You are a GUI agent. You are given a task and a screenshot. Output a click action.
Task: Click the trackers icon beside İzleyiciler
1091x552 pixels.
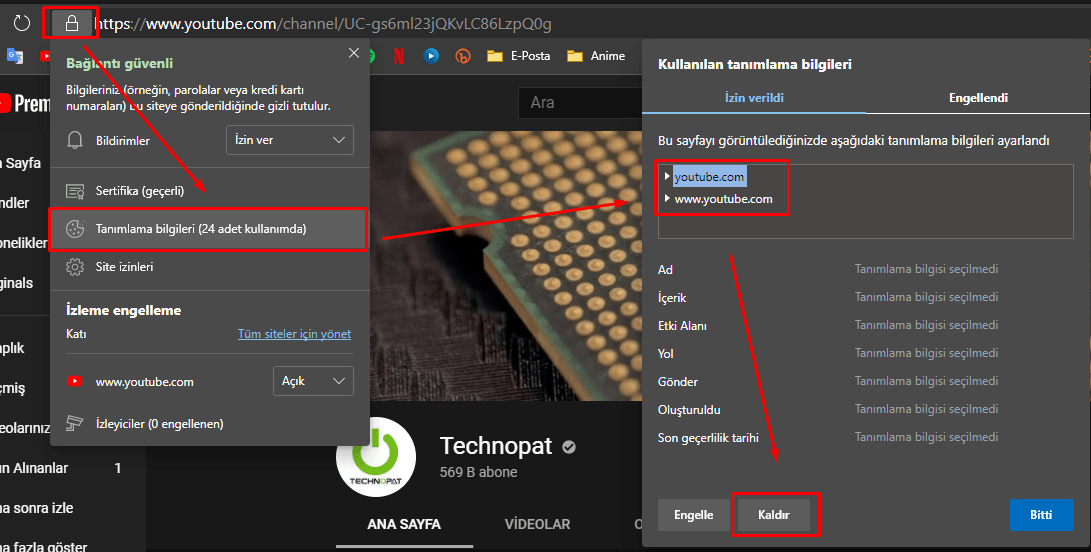pos(74,423)
